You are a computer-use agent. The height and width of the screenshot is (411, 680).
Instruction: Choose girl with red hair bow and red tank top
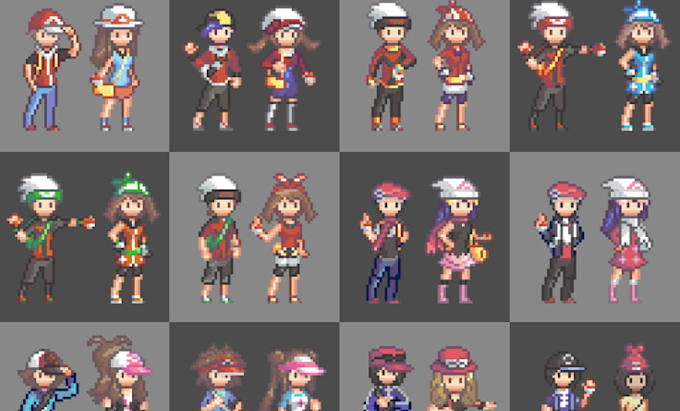284,238
